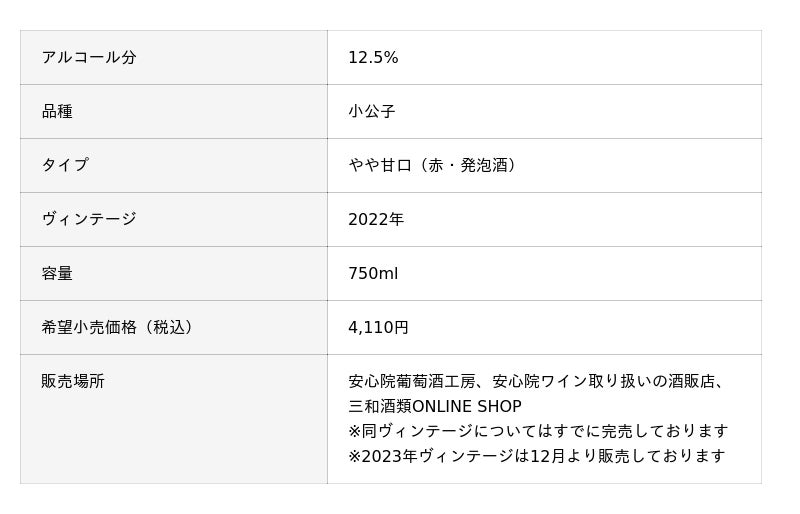
Task: Select the 750ml volume value
Action: coord(373,274)
